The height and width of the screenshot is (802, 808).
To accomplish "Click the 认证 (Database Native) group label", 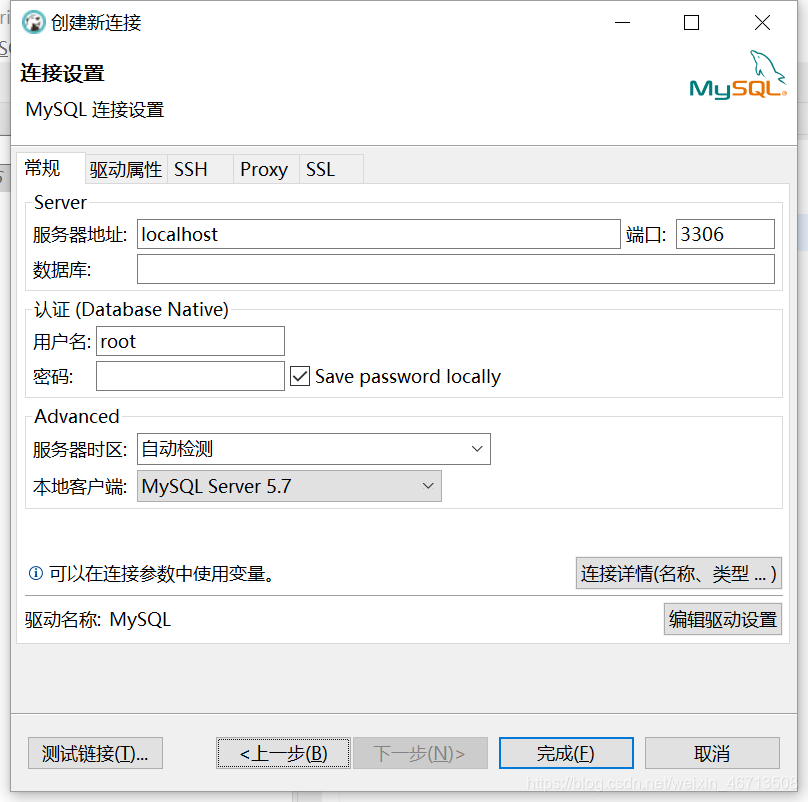I will pyautogui.click(x=131, y=309).
